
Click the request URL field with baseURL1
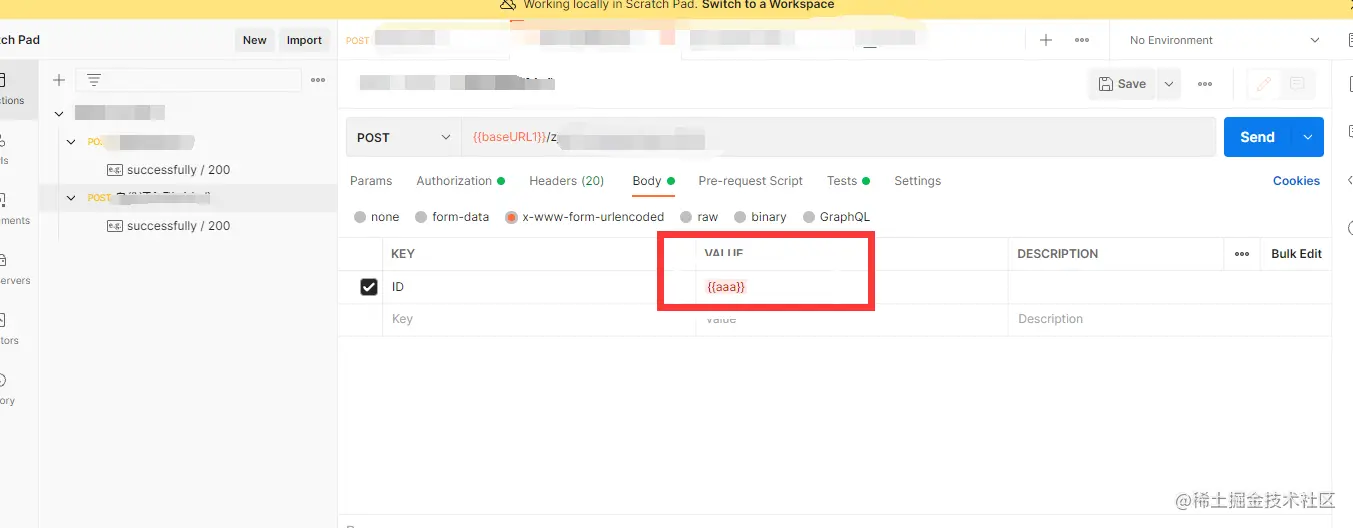tap(838, 137)
